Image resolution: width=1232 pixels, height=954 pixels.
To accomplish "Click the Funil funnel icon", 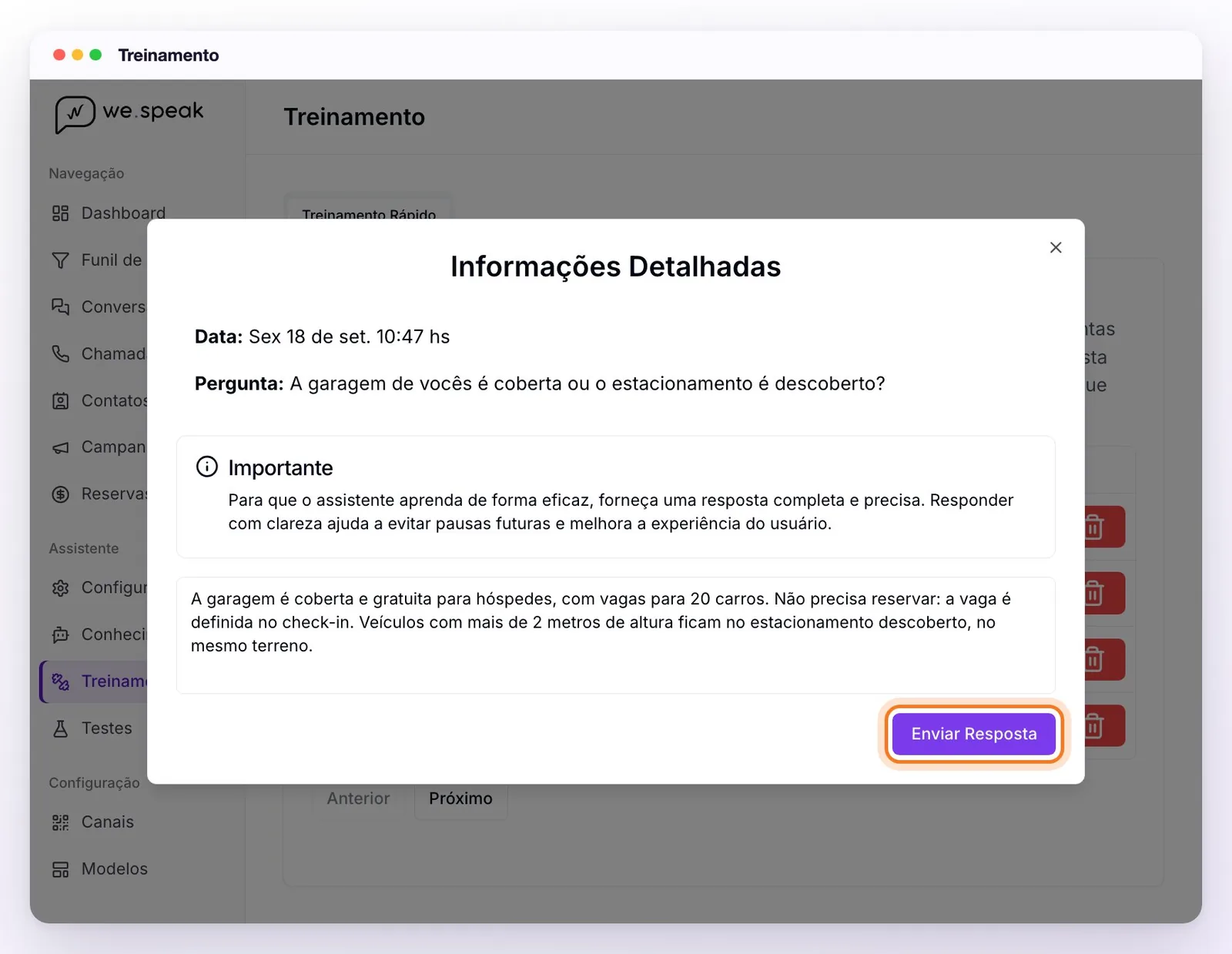I will coord(60,260).
